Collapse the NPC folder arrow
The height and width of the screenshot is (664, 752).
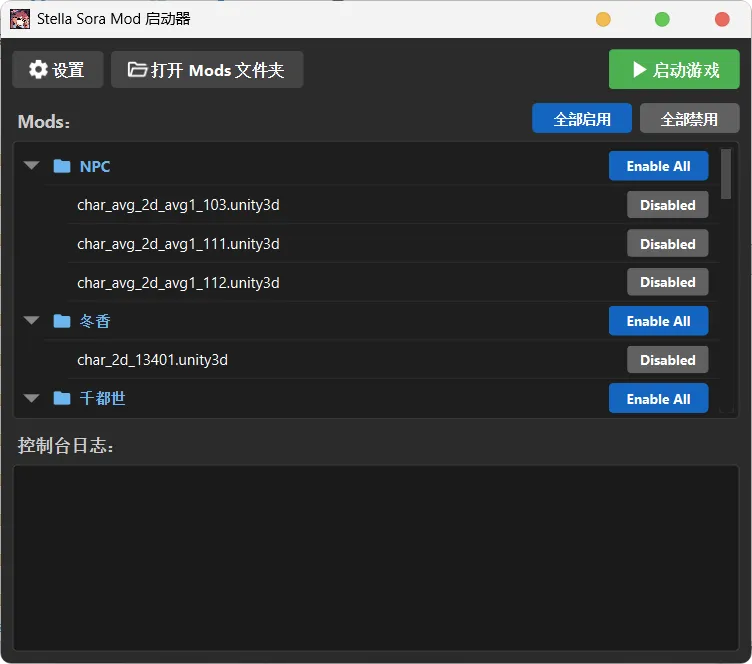32,166
